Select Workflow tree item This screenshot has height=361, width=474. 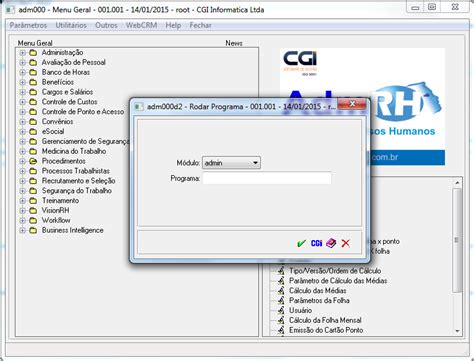click(x=56, y=220)
